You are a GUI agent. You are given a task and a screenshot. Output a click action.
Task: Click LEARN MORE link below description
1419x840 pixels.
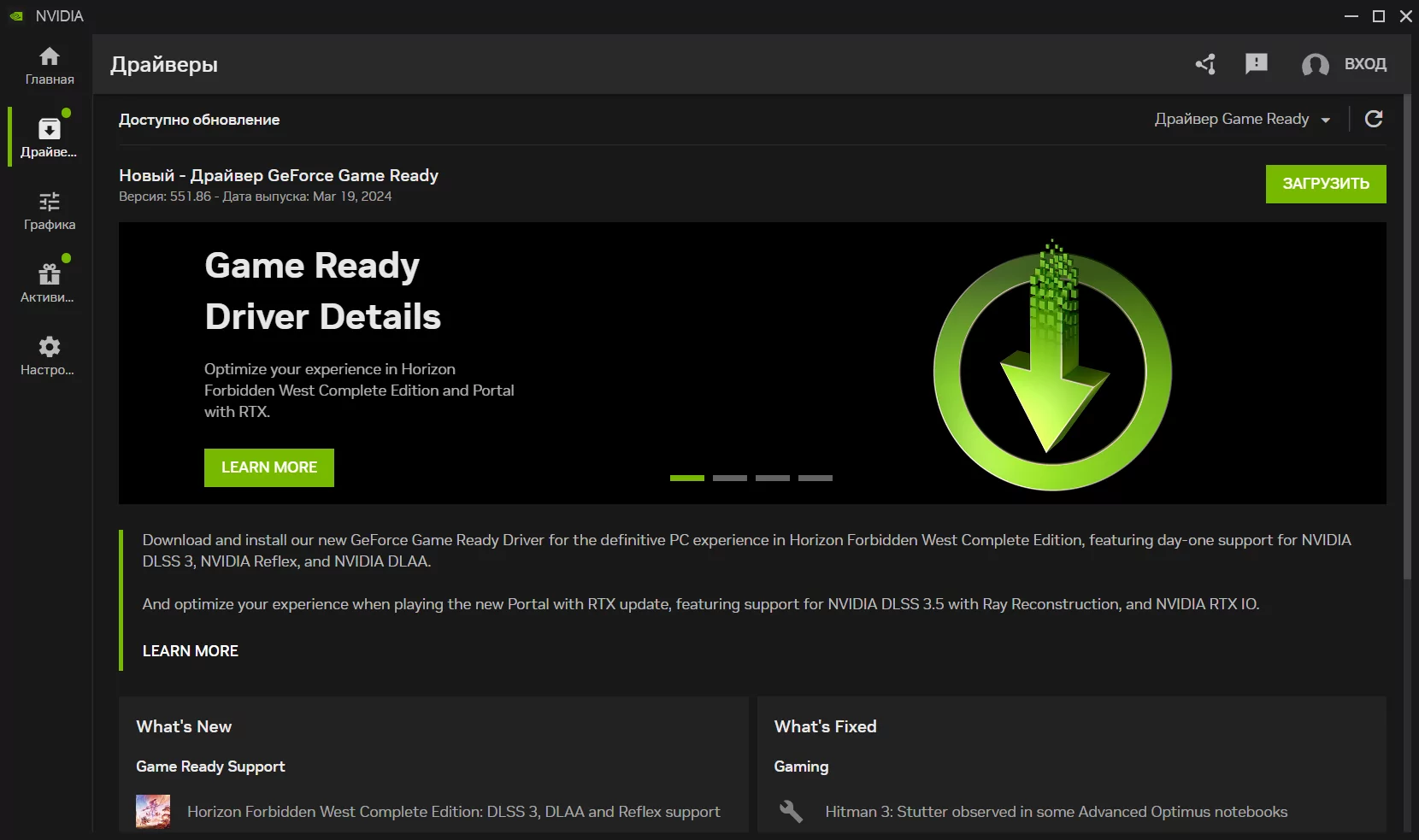pos(191,651)
